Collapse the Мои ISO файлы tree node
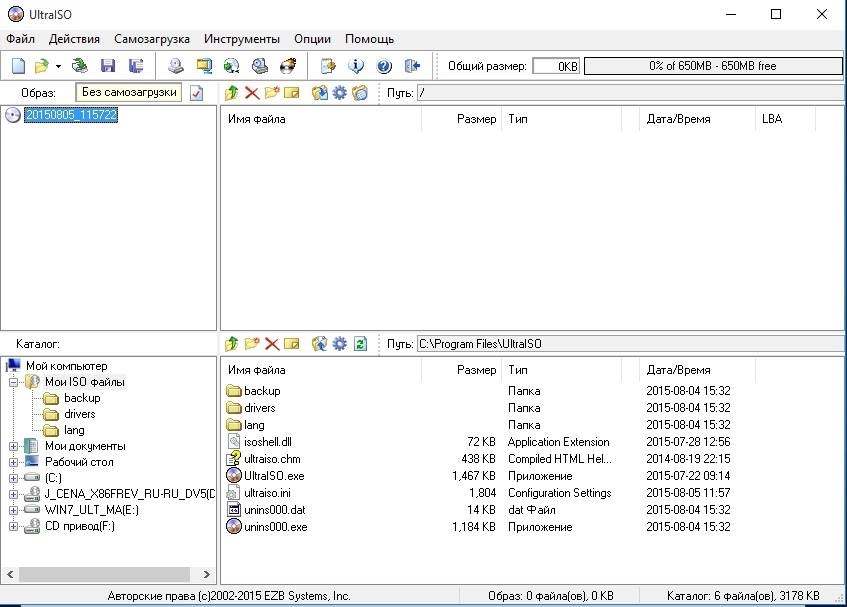The height and width of the screenshot is (607, 847). click(14, 382)
